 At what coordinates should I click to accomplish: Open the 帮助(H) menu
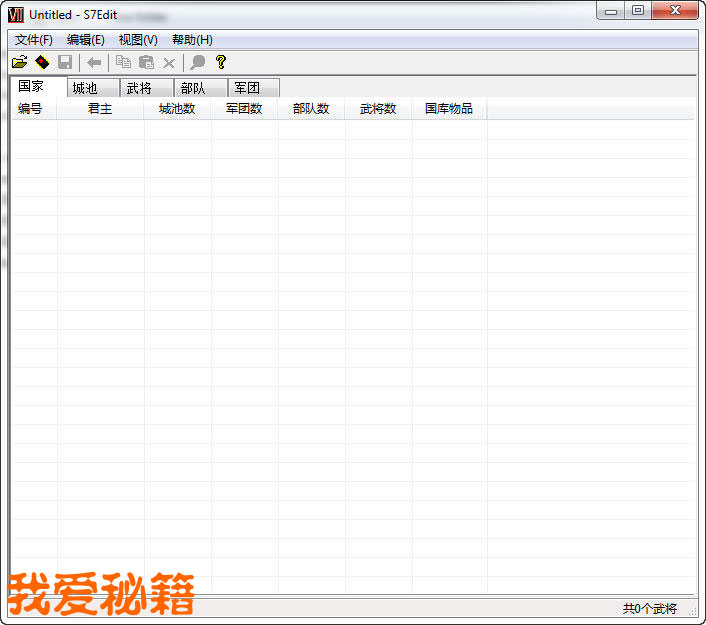(x=192, y=40)
